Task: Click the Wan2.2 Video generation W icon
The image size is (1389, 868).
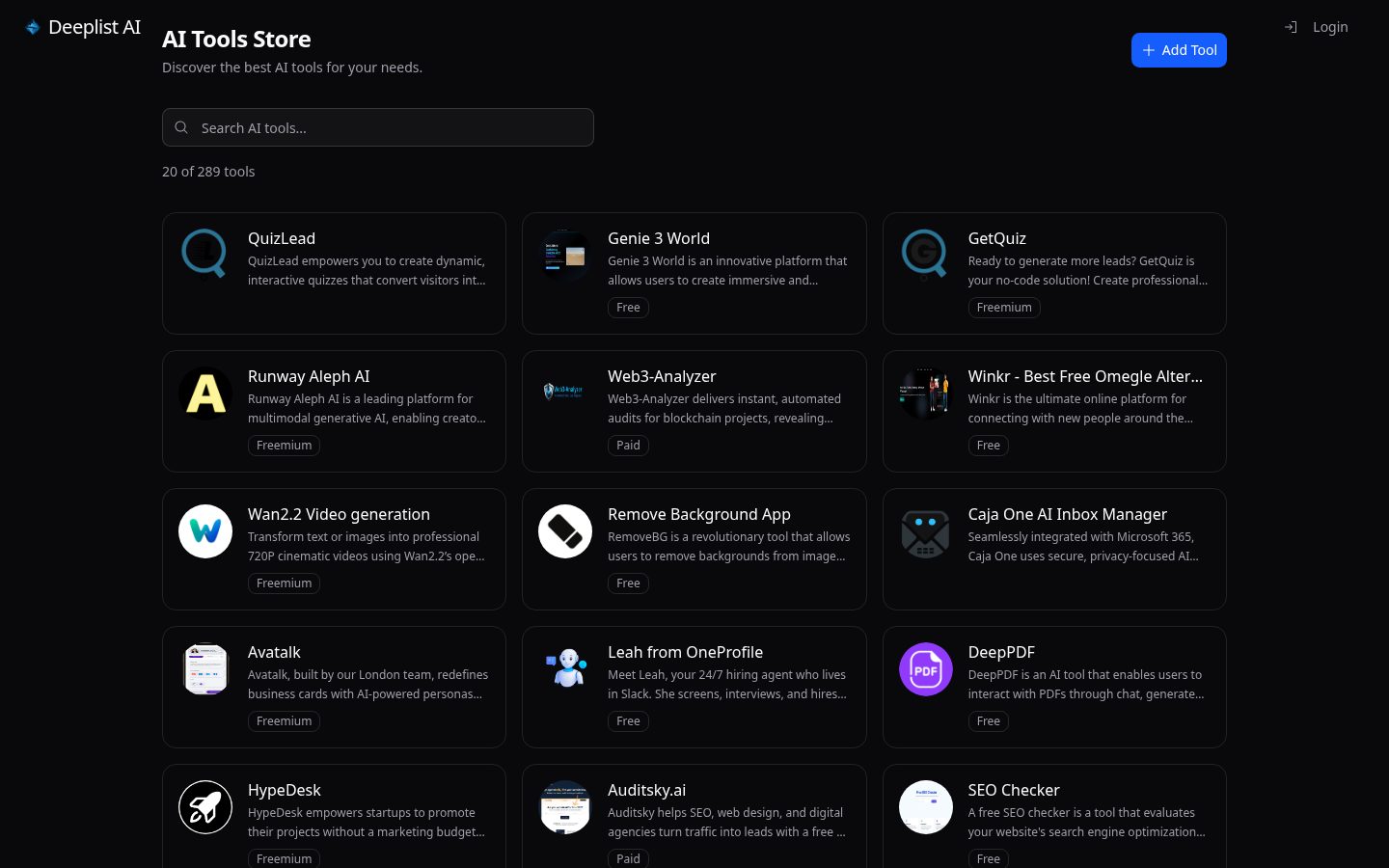Action: coord(205,531)
